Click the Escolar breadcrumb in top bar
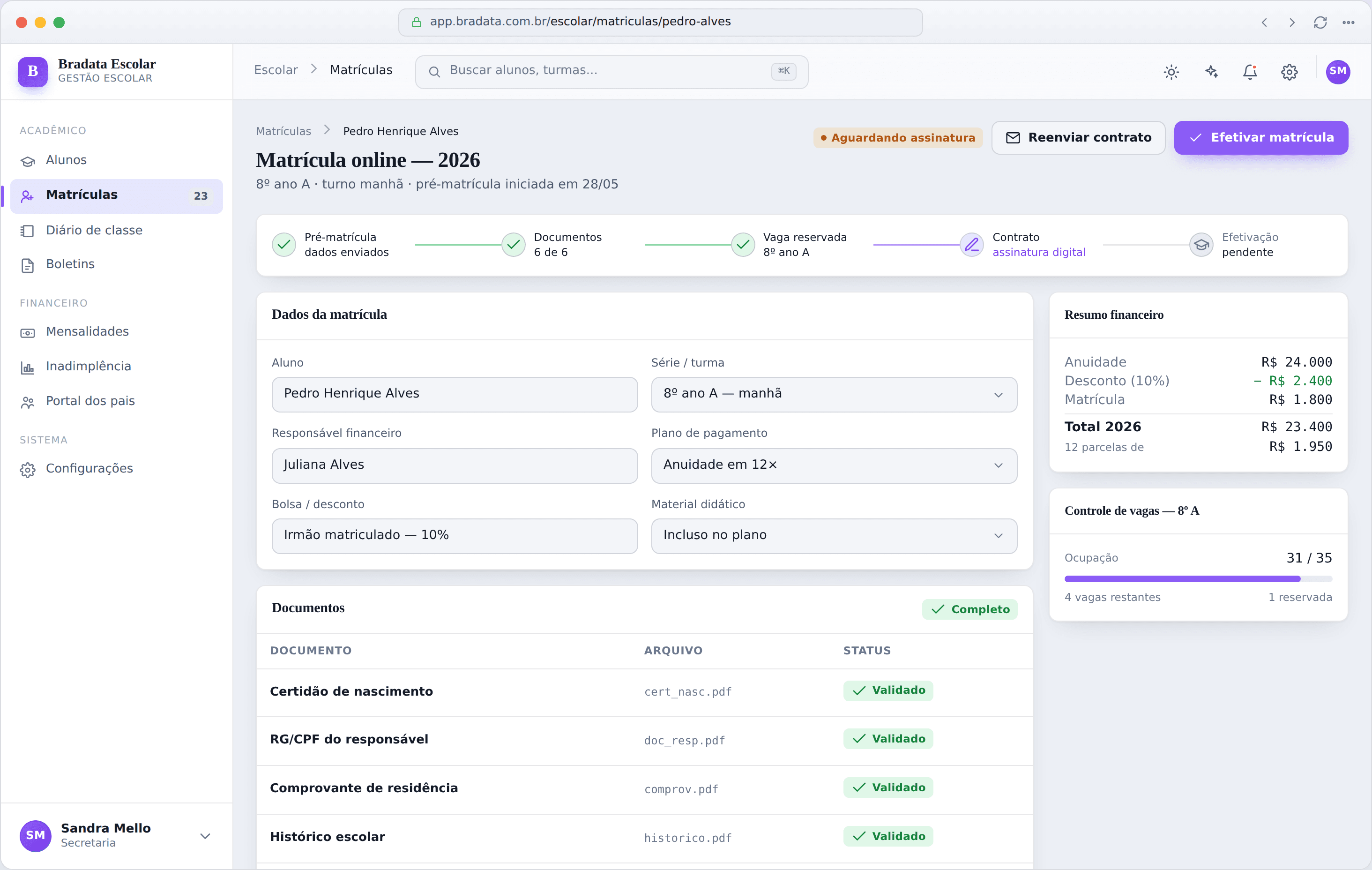This screenshot has height=870, width=1372. pyautogui.click(x=276, y=70)
